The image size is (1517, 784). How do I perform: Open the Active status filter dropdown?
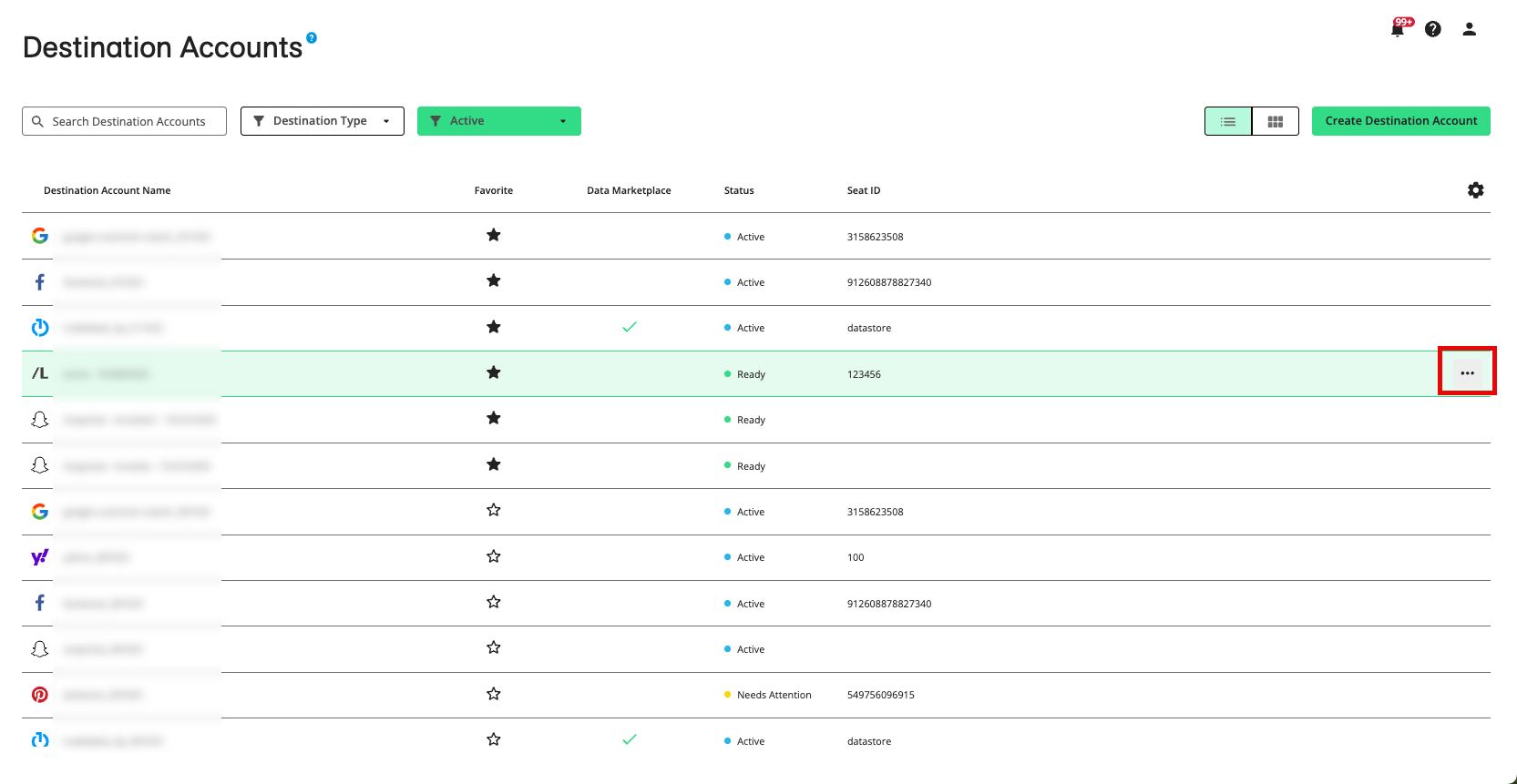(x=498, y=121)
